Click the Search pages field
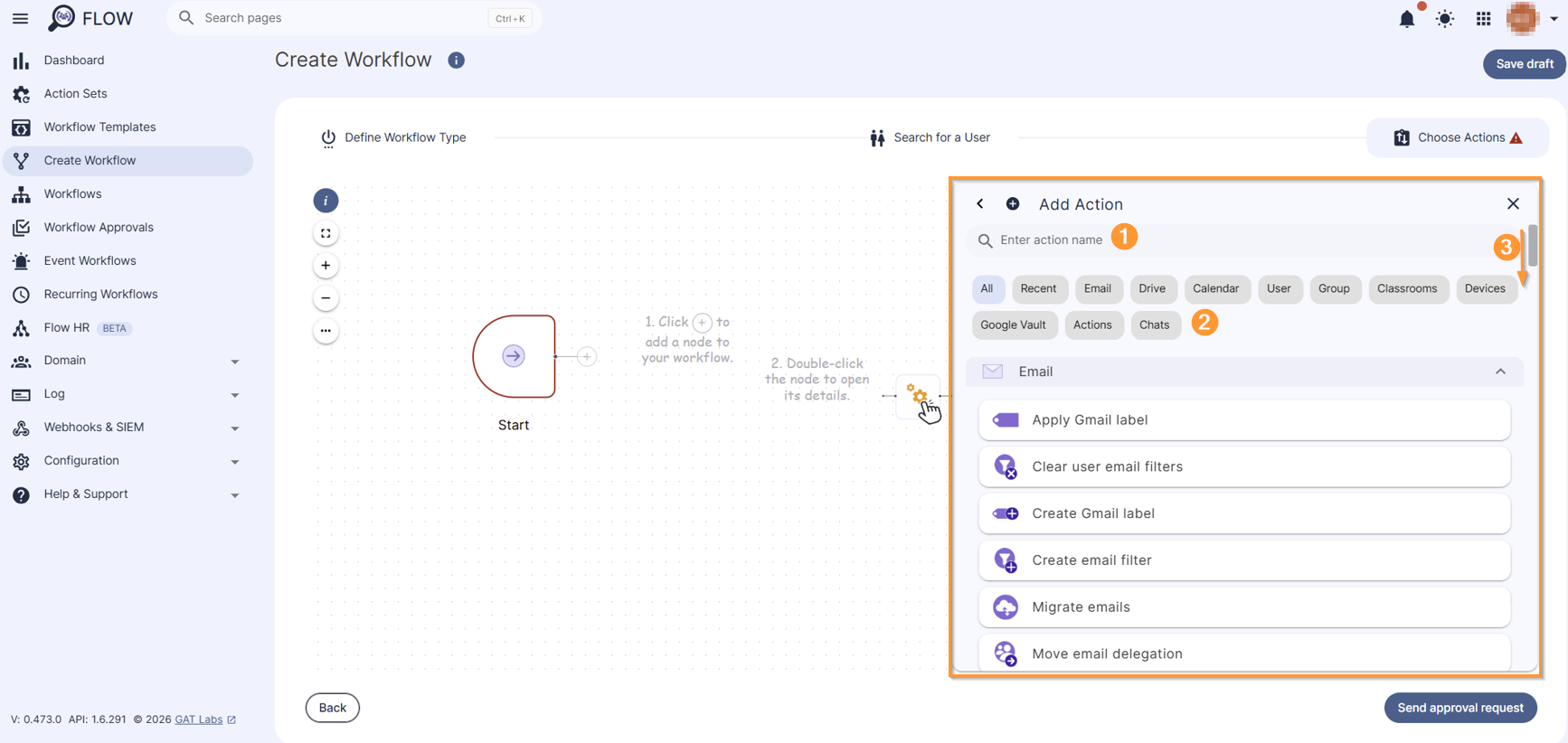This screenshot has height=743, width=1568. tap(353, 18)
